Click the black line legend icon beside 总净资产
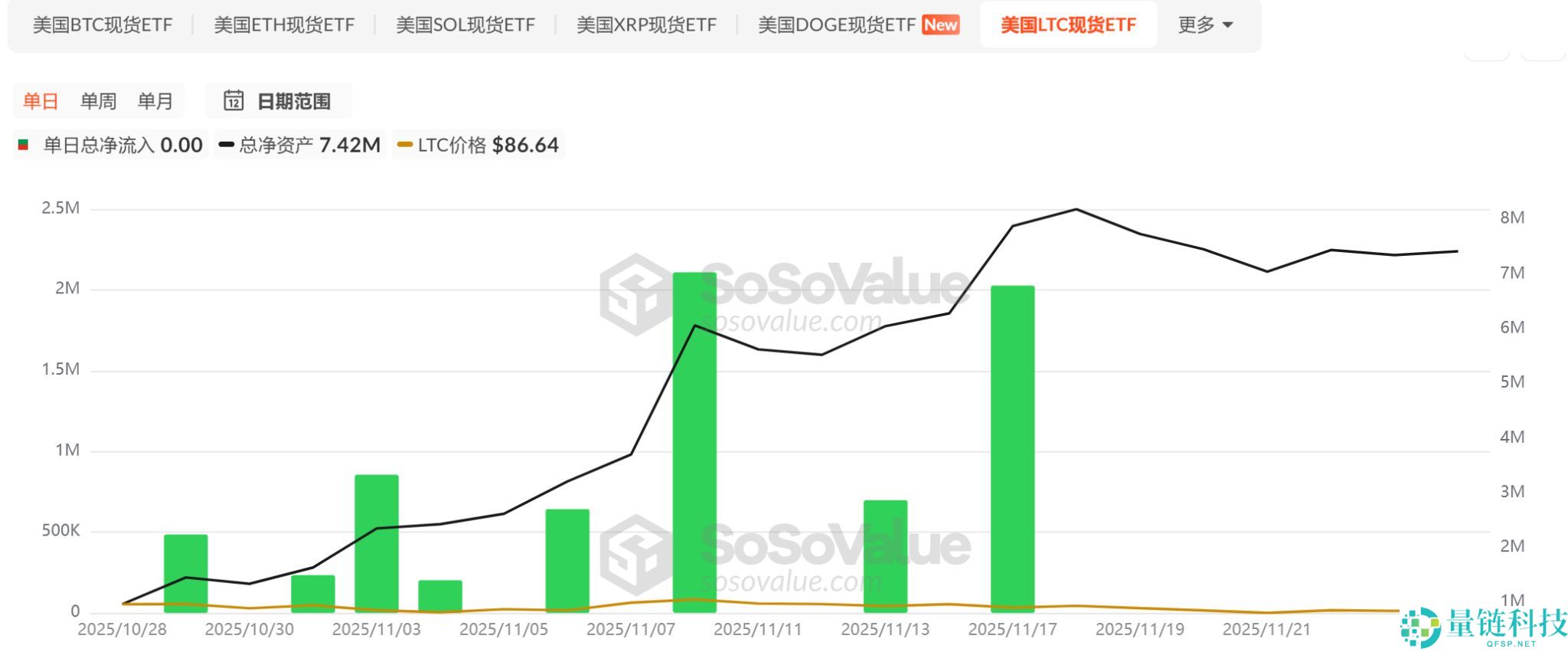Image resolution: width=1568 pixels, height=652 pixels. 227,144
